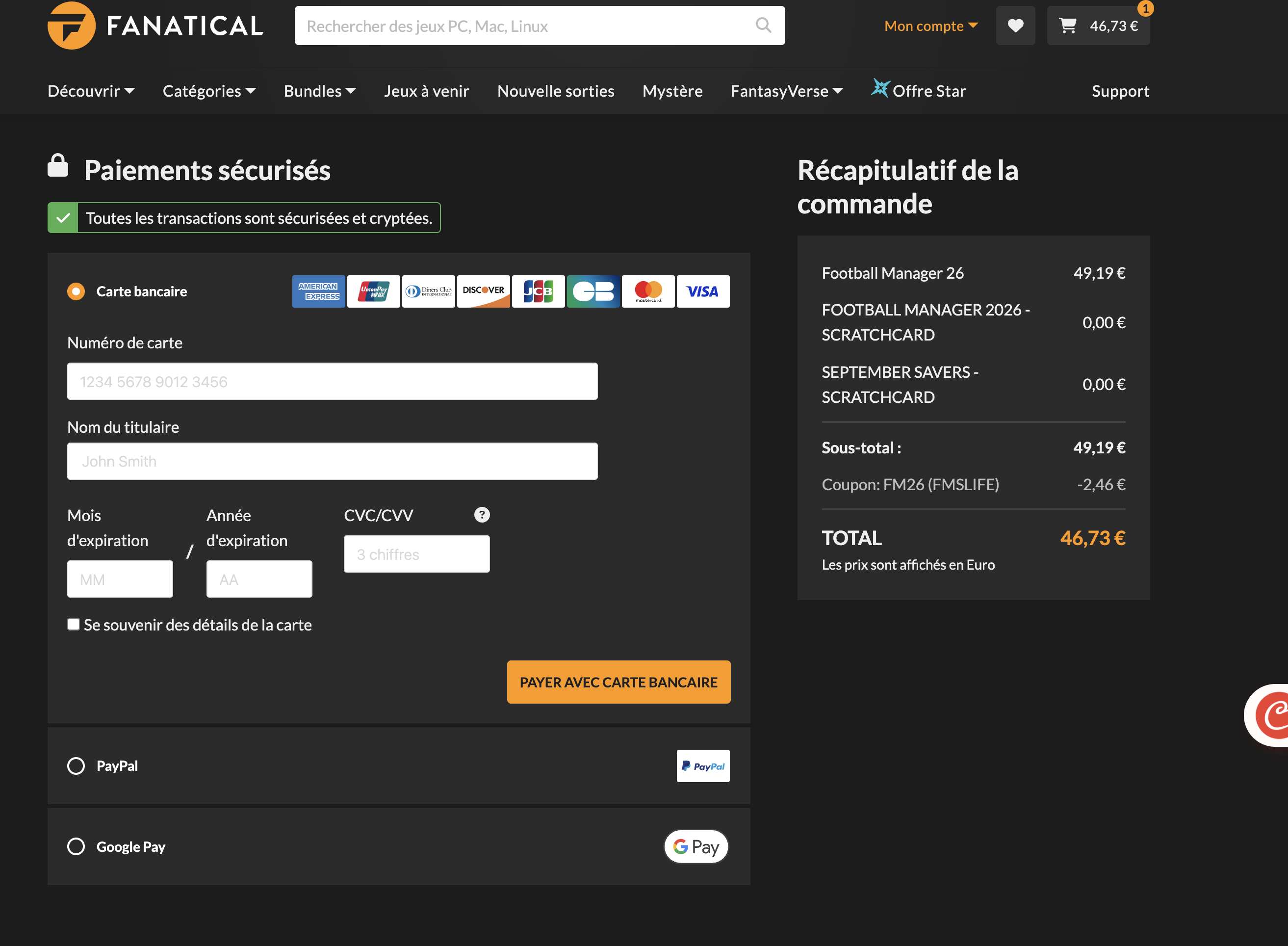Click the Visa card logo
Viewport: 1288px width, 946px height.
pyautogui.click(x=702, y=291)
